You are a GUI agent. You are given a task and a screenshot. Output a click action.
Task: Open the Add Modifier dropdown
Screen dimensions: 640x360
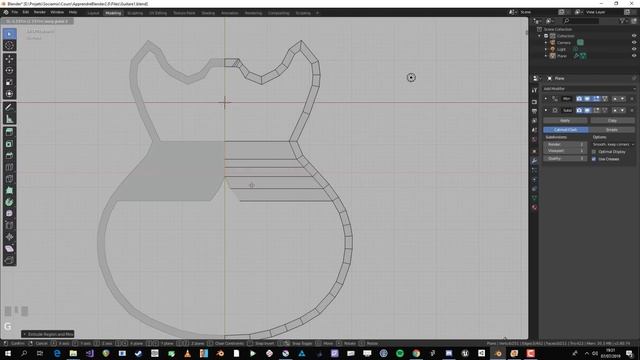tap(589, 89)
